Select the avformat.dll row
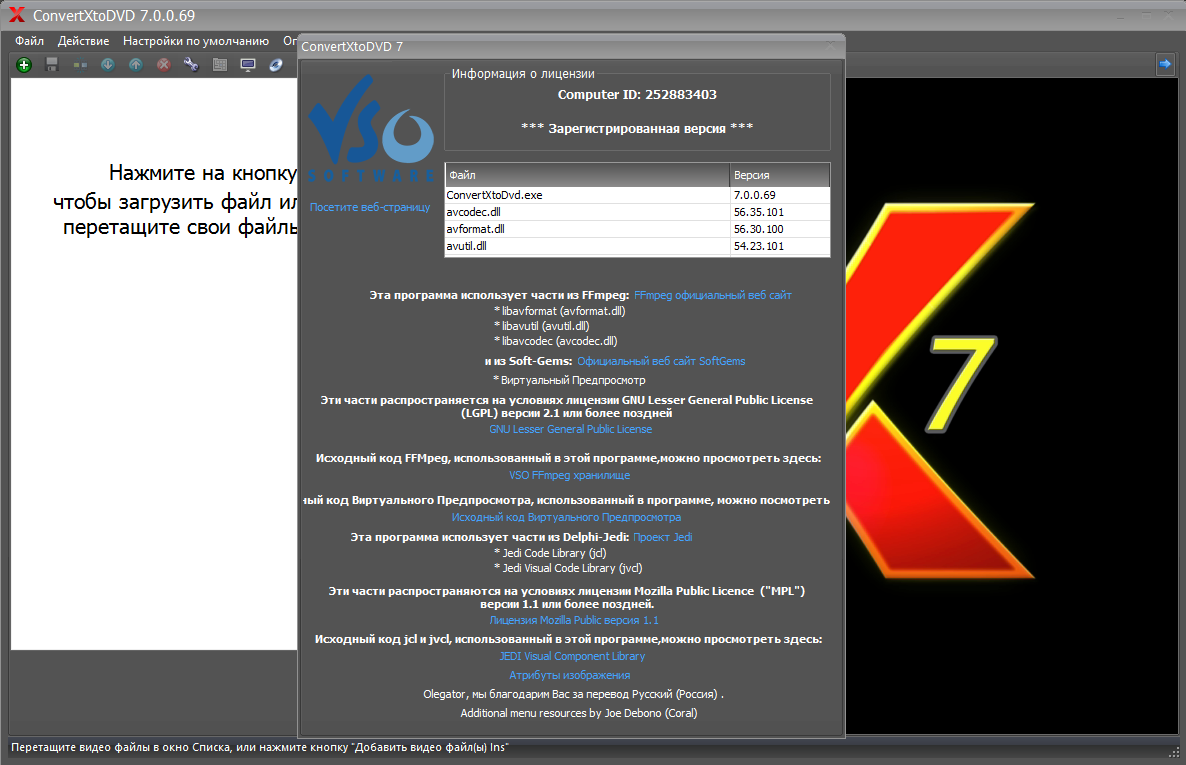The height and width of the screenshot is (765, 1186). (637, 229)
